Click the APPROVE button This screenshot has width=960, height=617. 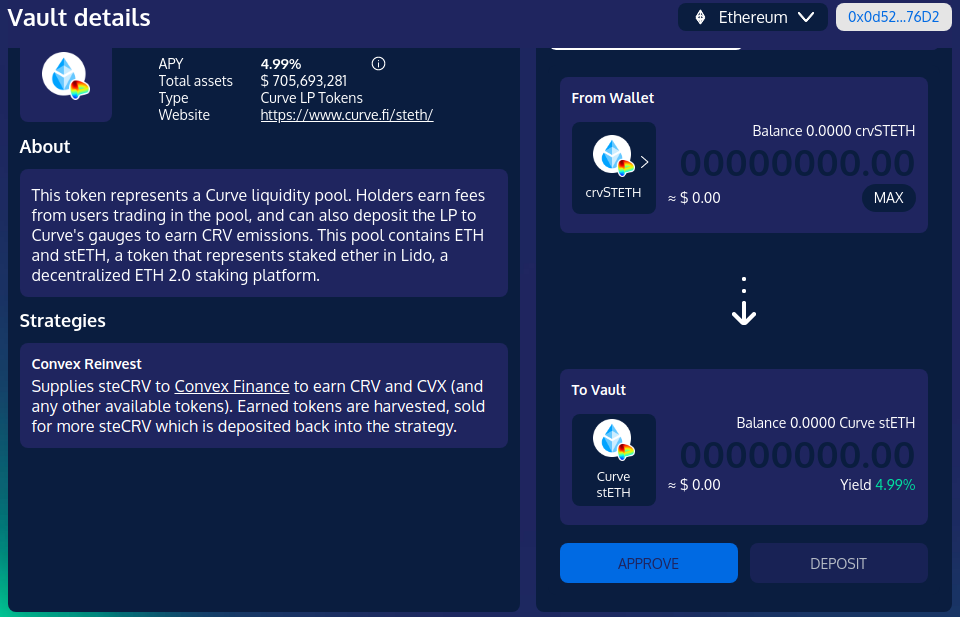tap(648, 563)
